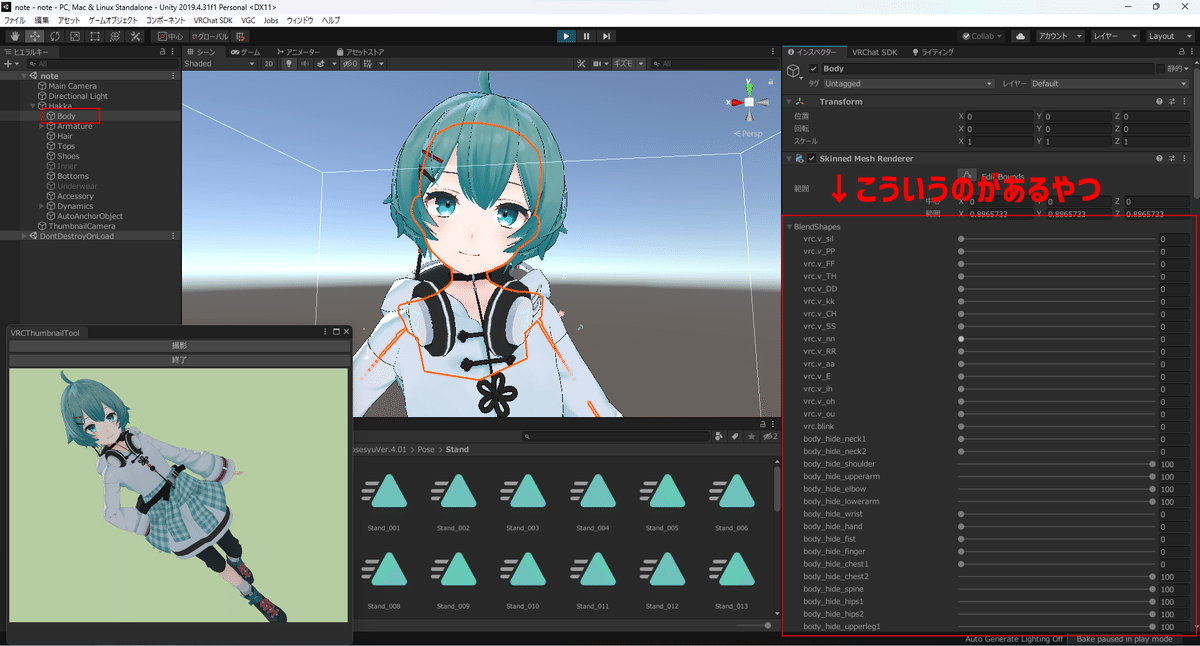Select the combined Transform tool
Image resolution: width=1200 pixels, height=646 pixels.
114,36
